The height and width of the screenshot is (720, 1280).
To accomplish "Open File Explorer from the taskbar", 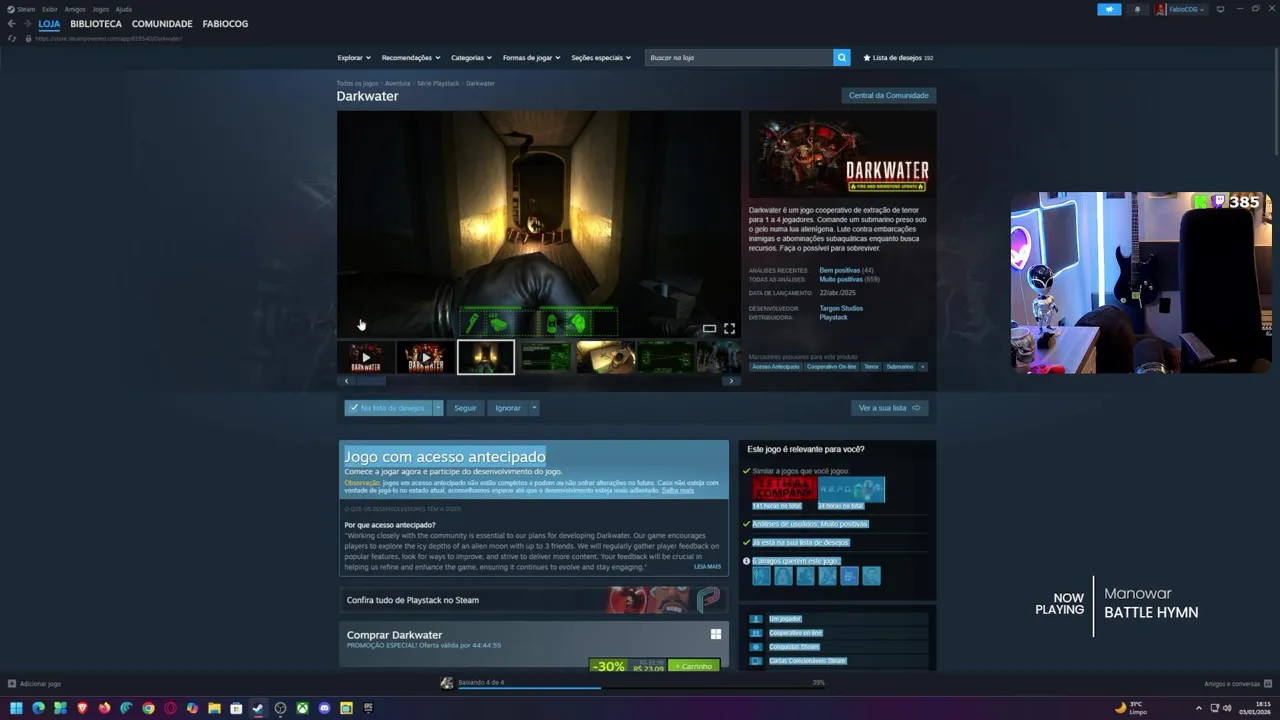I will pyautogui.click(x=214, y=708).
